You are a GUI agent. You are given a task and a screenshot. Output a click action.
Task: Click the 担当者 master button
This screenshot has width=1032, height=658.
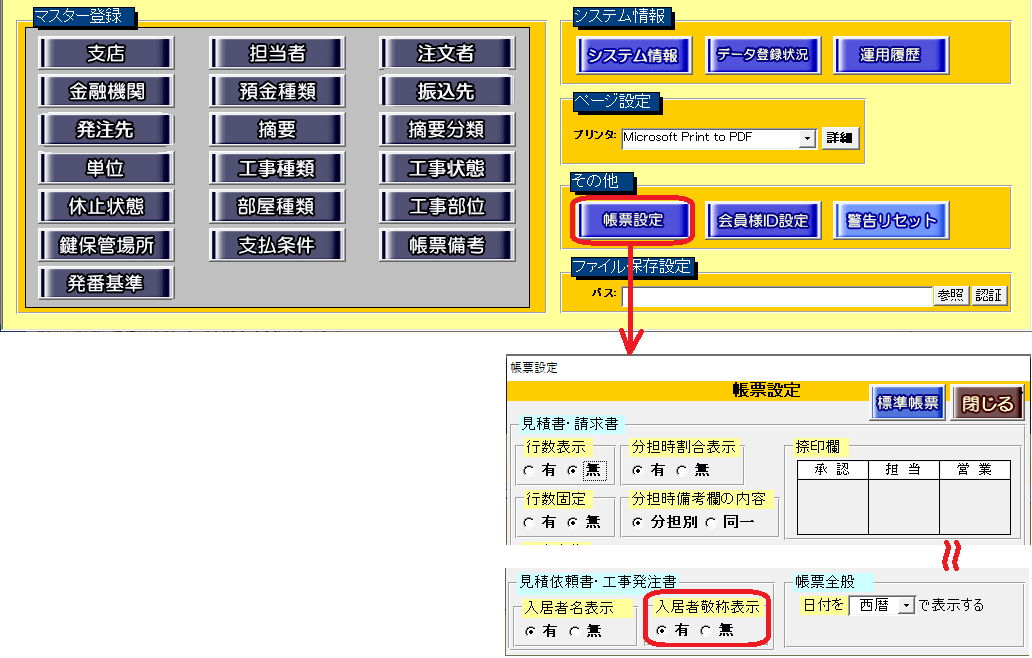coord(276,53)
